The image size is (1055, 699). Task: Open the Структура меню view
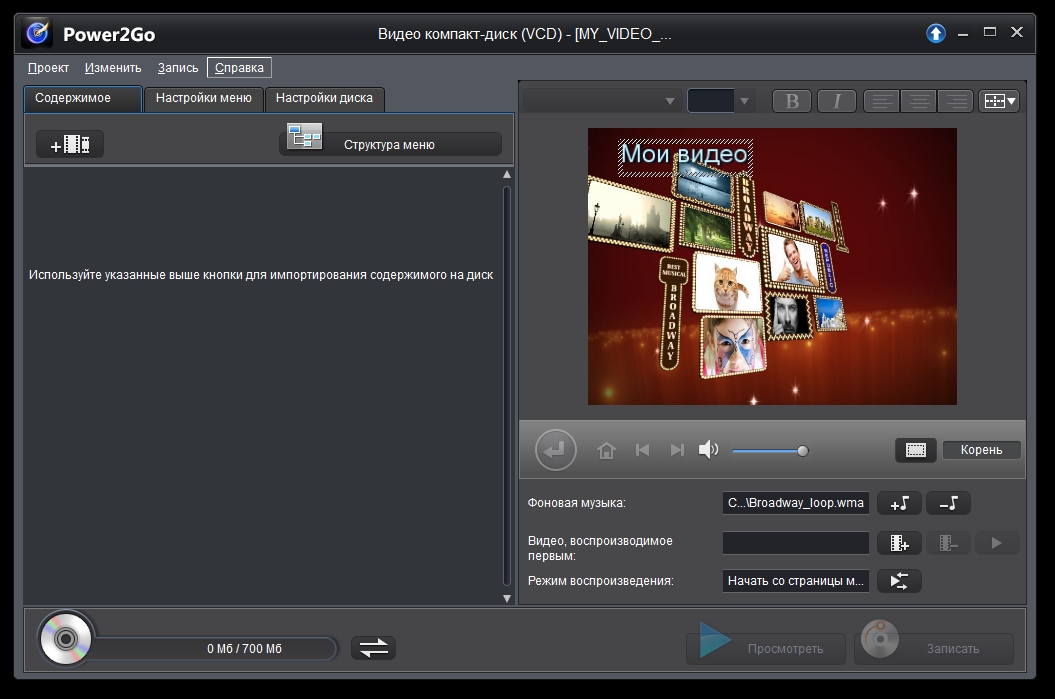click(x=390, y=144)
